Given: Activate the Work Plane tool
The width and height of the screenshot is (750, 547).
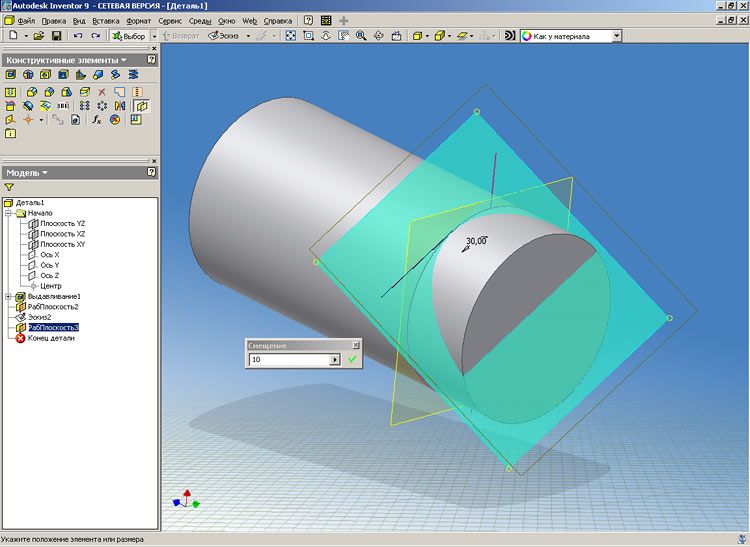Looking at the screenshot, I should point(142,106).
